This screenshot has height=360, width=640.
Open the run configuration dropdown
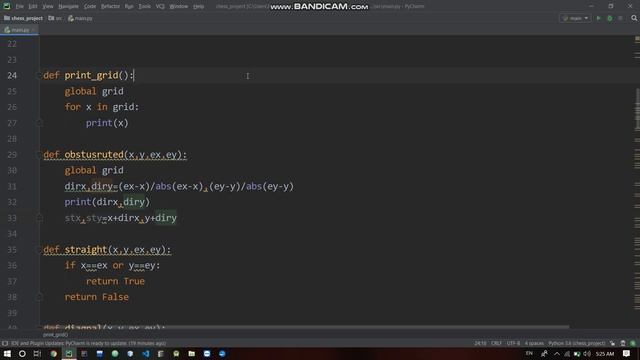coord(575,18)
